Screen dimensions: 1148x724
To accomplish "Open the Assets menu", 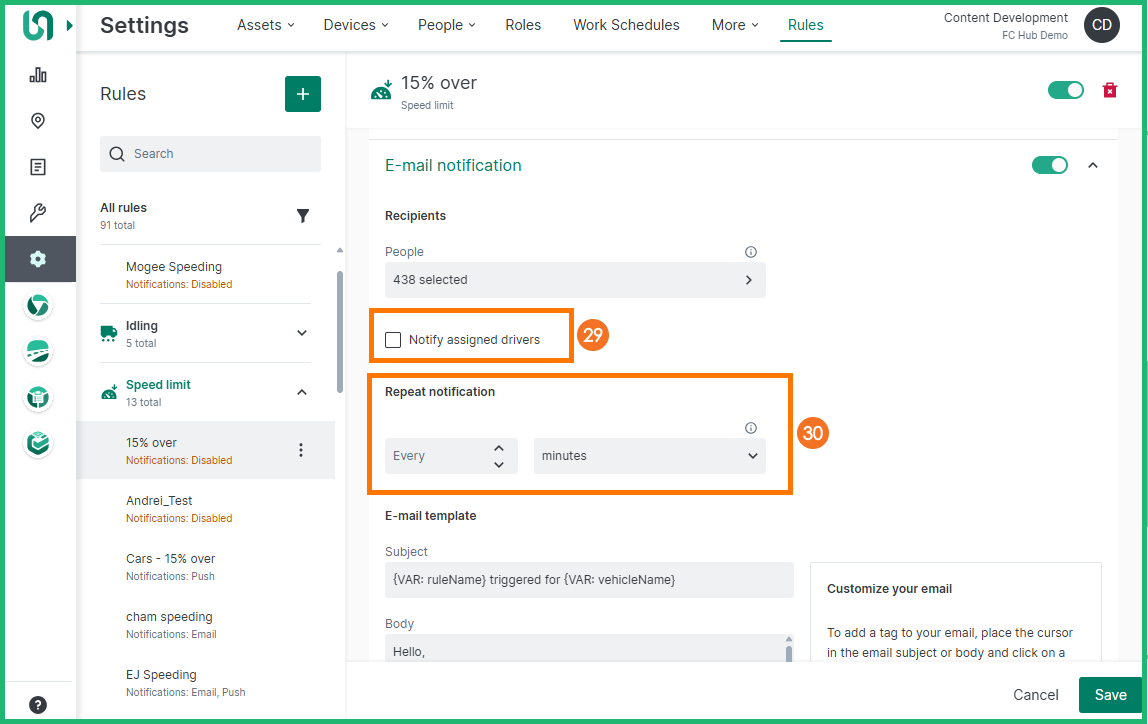I will 265,25.
